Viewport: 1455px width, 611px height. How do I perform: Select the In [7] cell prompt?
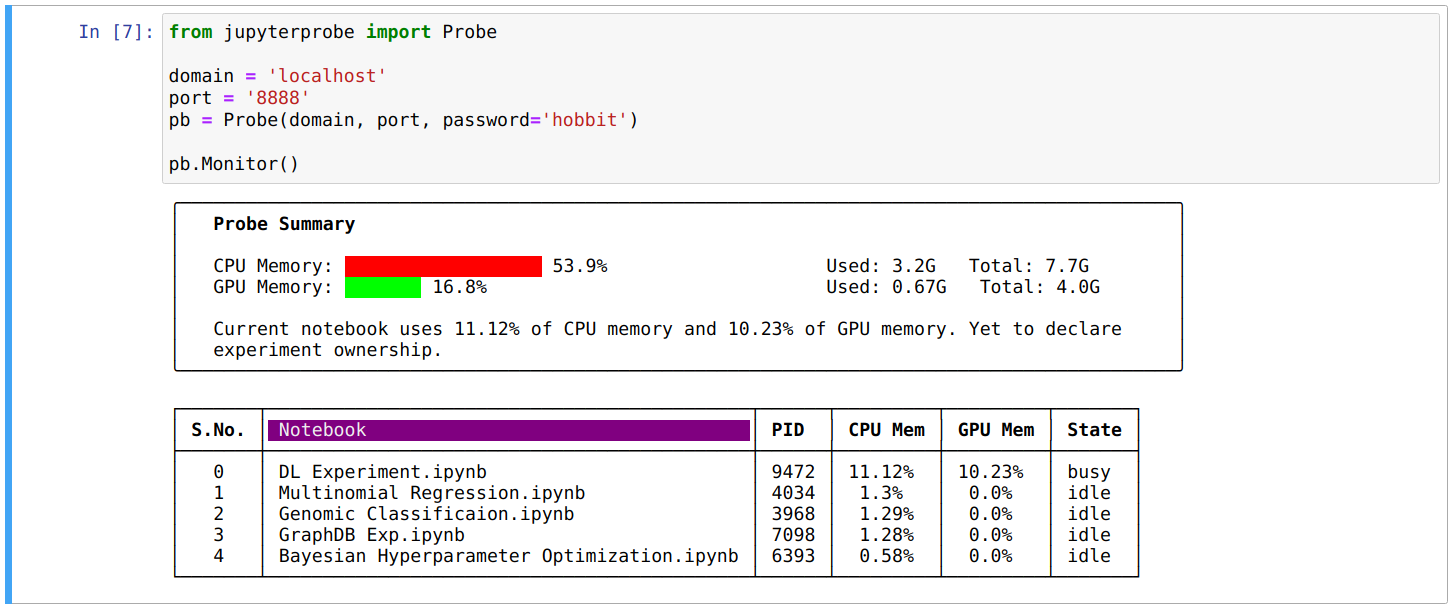pyautogui.click(x=116, y=32)
